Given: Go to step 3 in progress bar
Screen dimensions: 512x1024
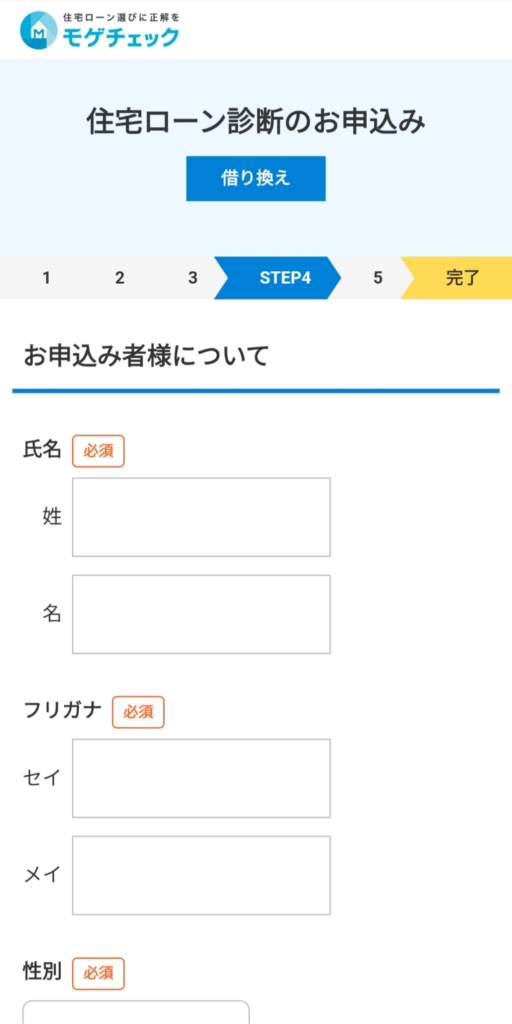Looking at the screenshot, I should tap(193, 278).
